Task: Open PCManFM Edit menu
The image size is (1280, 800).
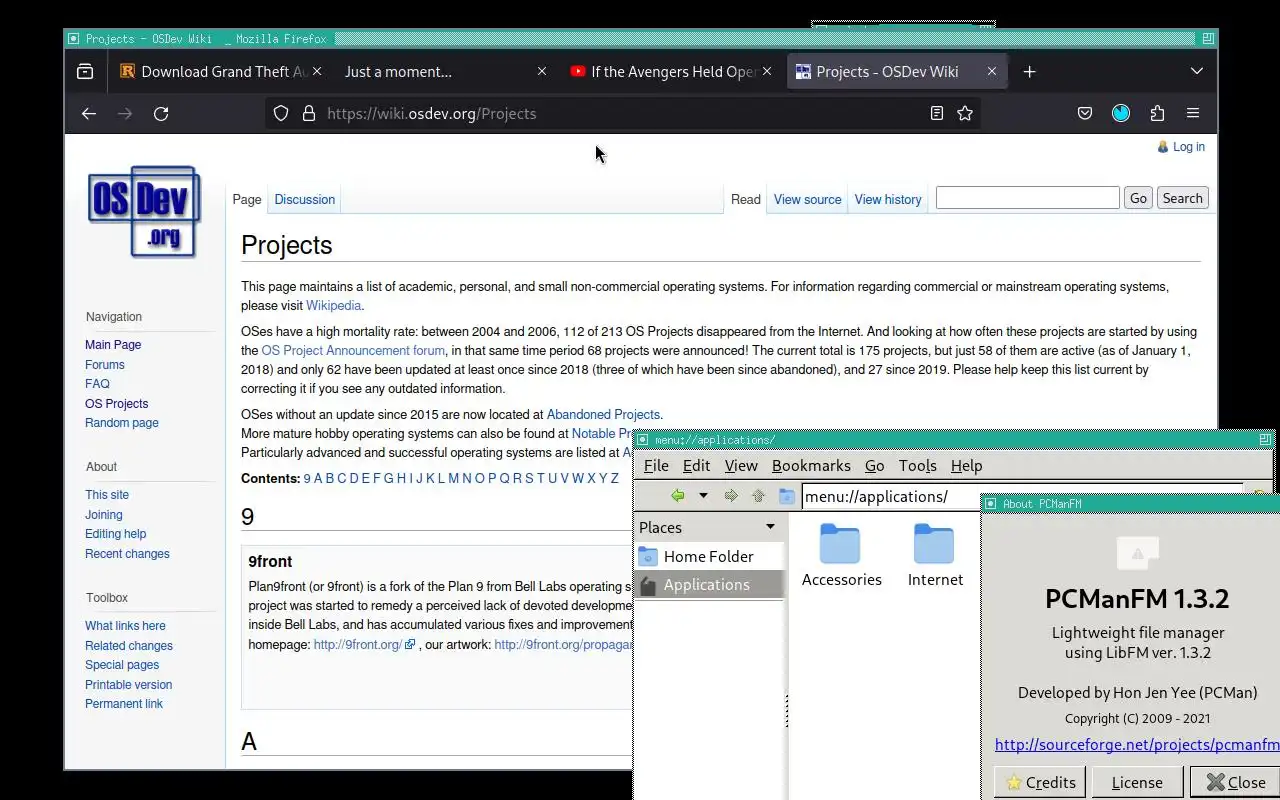Action: pyautogui.click(x=696, y=466)
